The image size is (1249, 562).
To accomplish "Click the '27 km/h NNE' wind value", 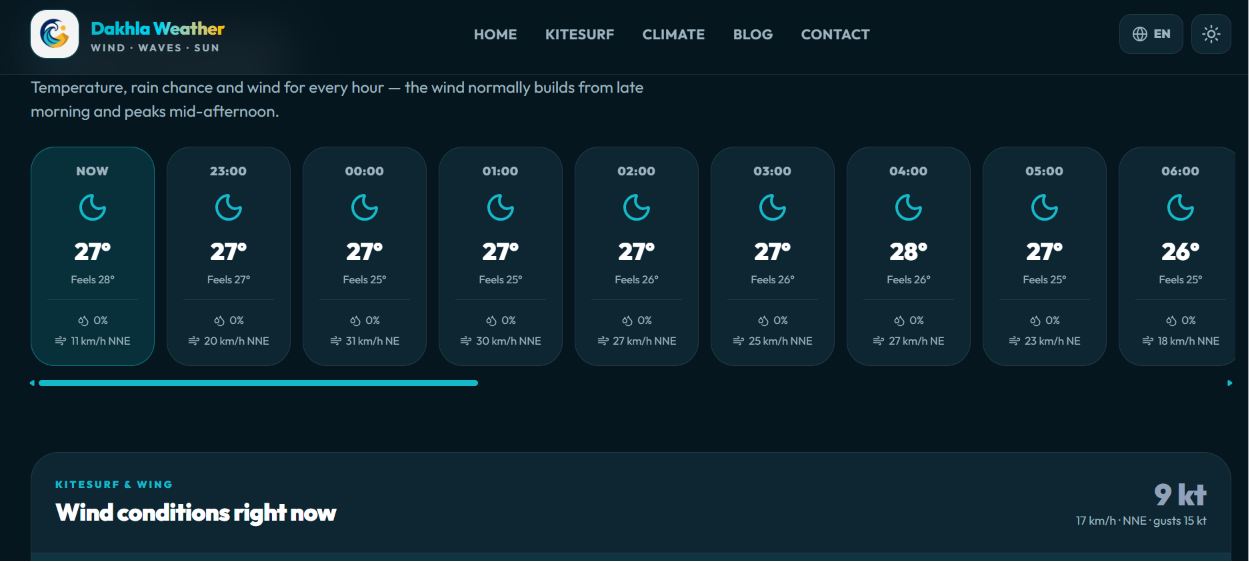I will [645, 341].
